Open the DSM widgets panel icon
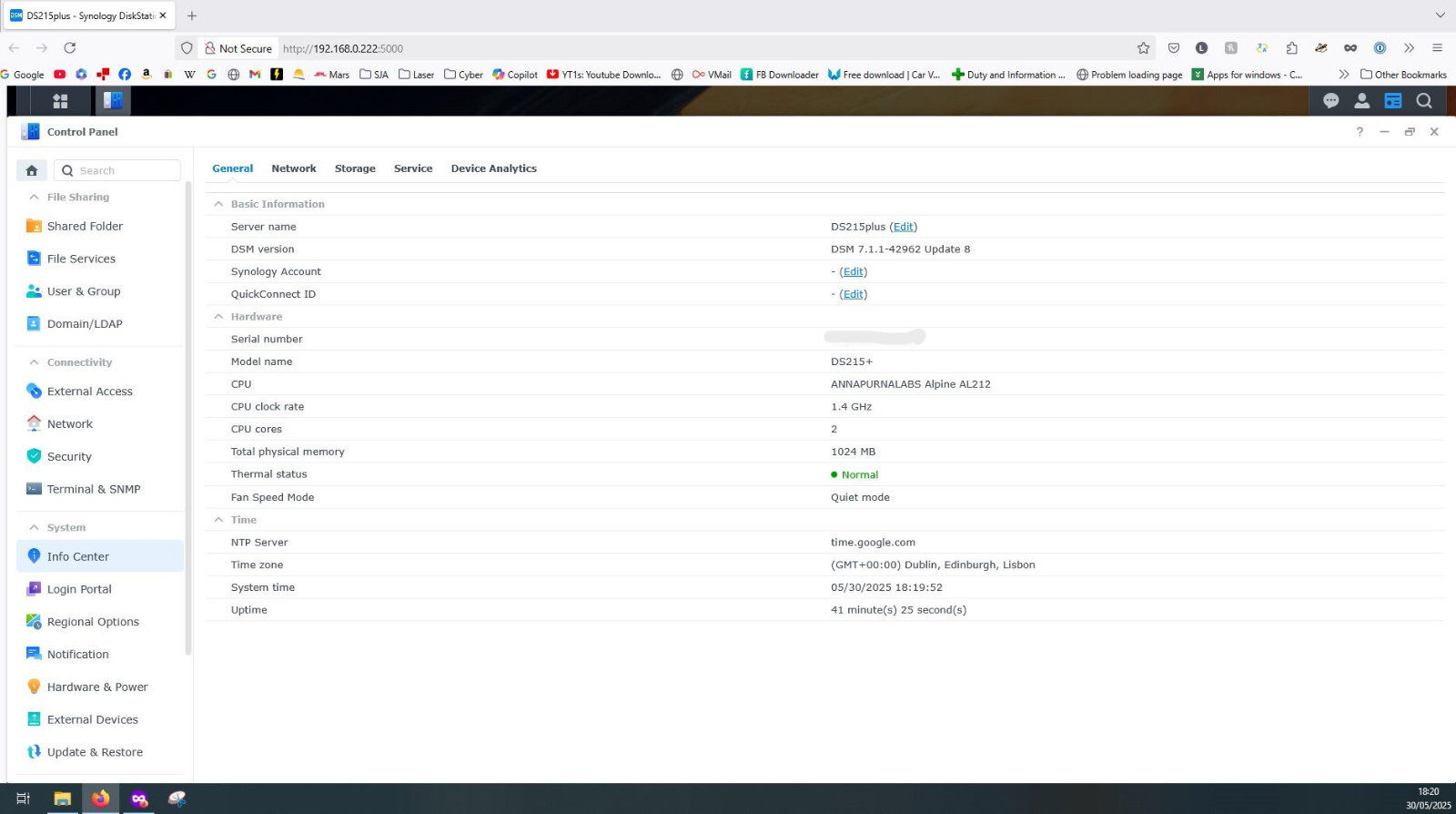1456x814 pixels. [1393, 101]
